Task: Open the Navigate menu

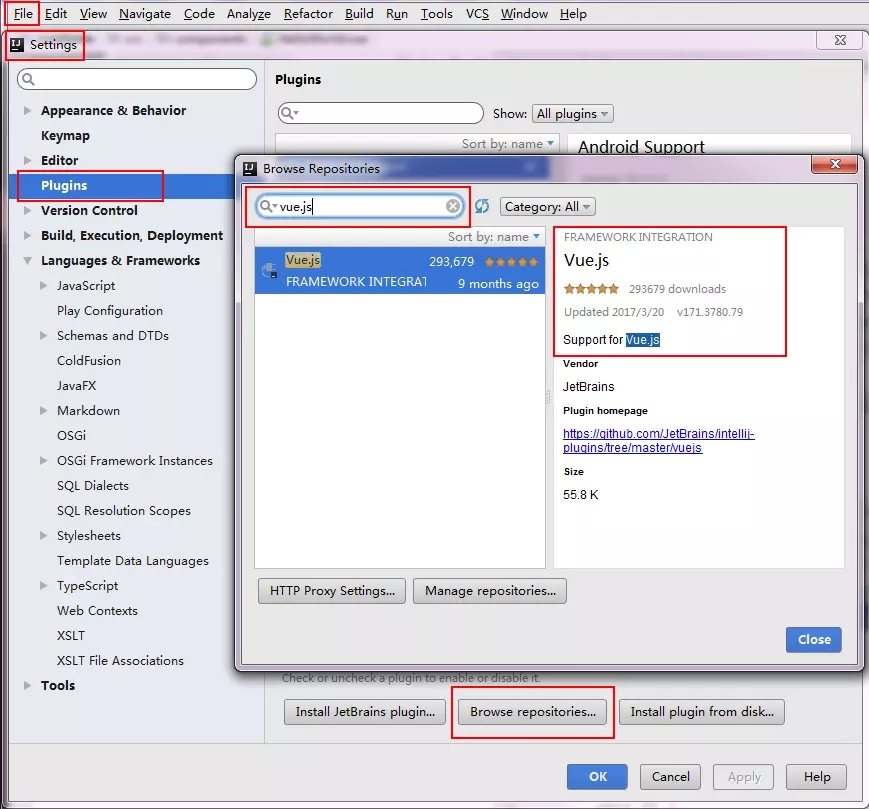Action: pyautogui.click(x=145, y=14)
